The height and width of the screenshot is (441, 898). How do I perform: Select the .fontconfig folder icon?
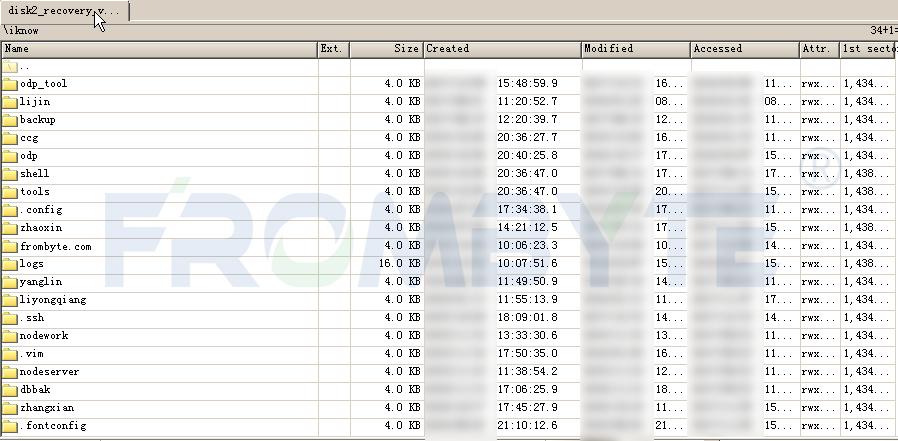coord(10,426)
